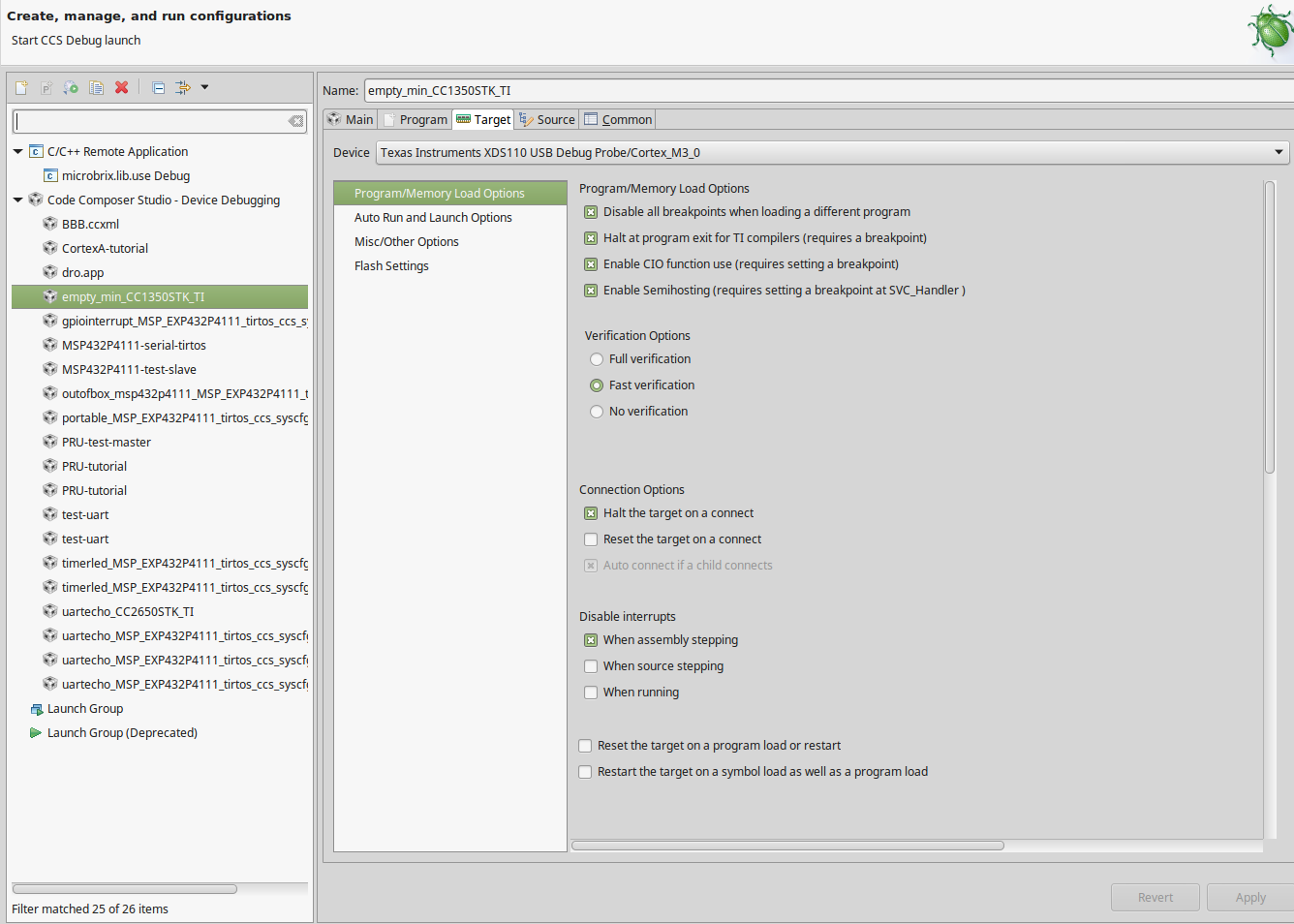Toggle disable interrupts When assembly stepping
Viewport: 1294px width, 924px height.
click(591, 640)
